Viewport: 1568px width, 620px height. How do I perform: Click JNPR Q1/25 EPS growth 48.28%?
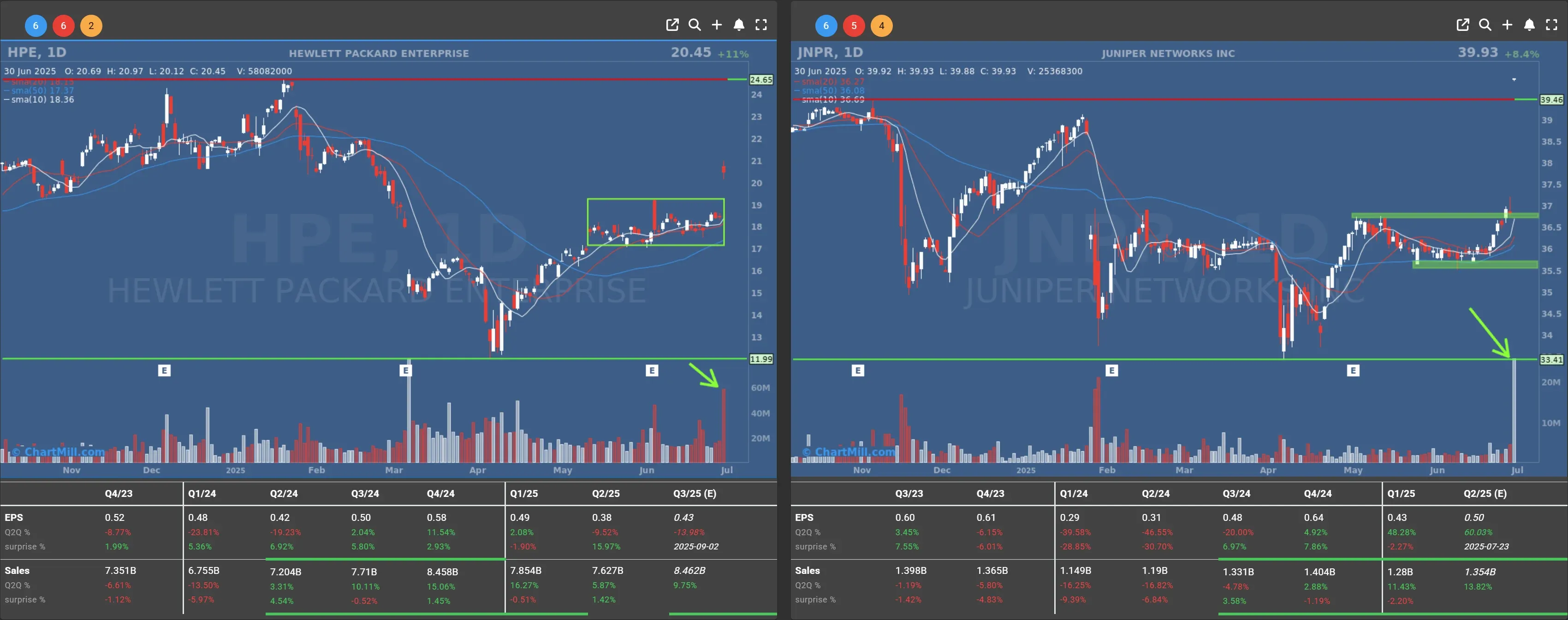point(1401,532)
